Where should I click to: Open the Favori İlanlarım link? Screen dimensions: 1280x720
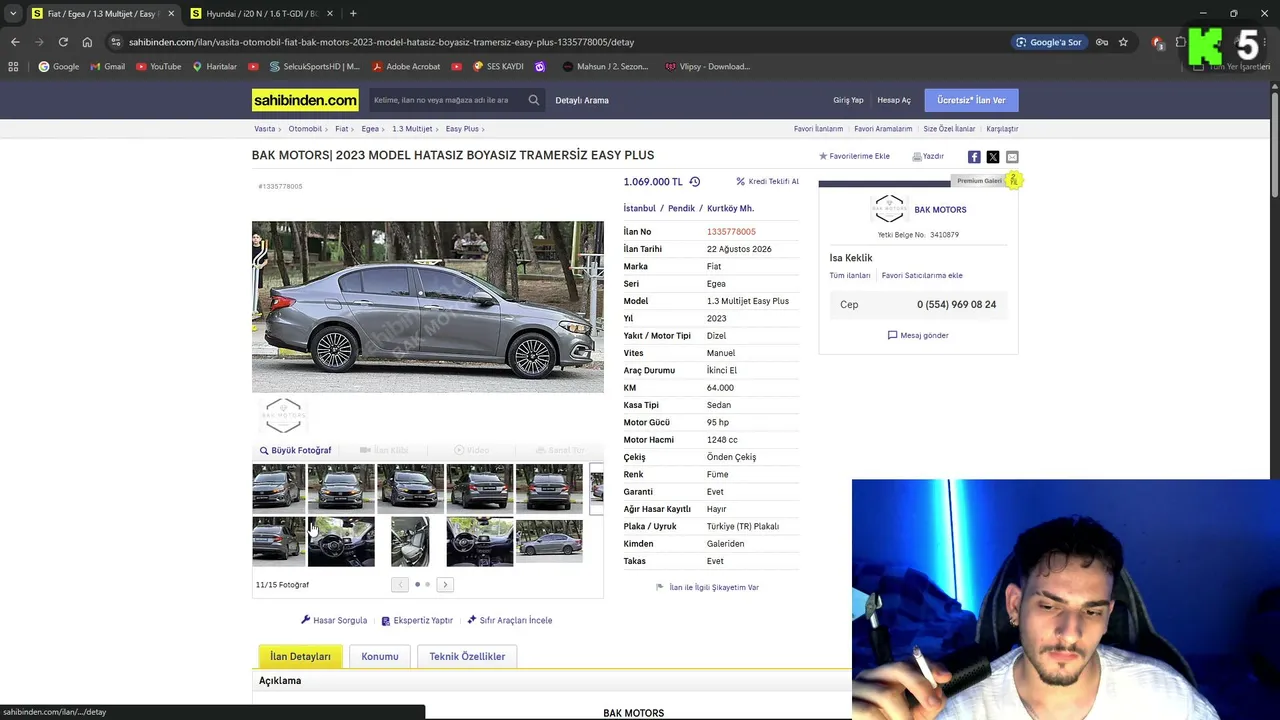click(818, 129)
